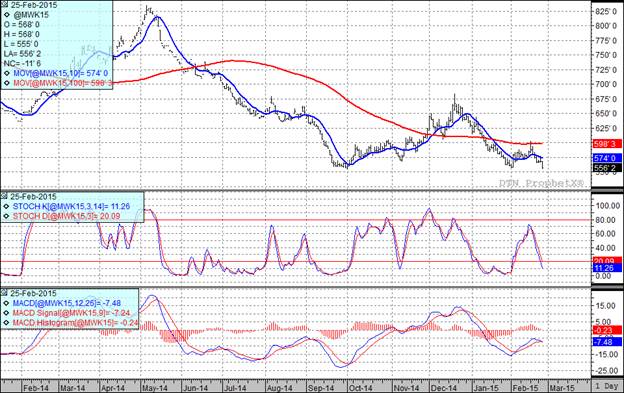The image size is (624, 393).
Task: Select the MACD[@MWK15,12,26]= -7.48 legend entry
Action: [x=67, y=303]
